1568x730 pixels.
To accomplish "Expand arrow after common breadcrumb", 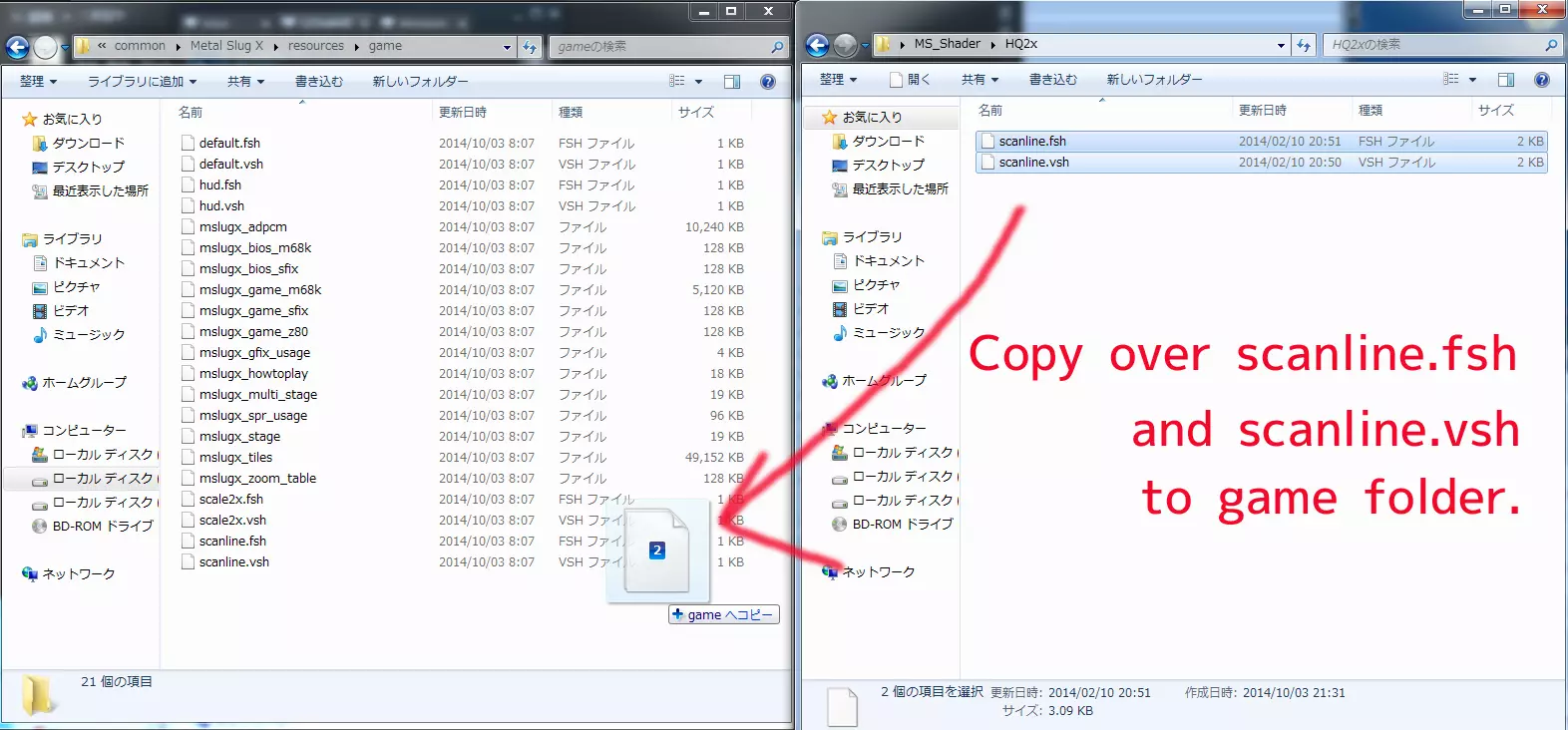I will pos(178,47).
